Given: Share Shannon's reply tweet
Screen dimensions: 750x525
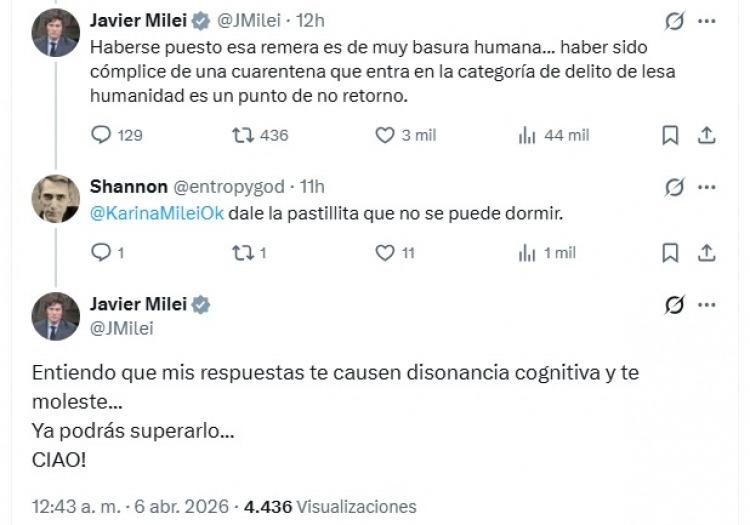Looking at the screenshot, I should 705,253.
